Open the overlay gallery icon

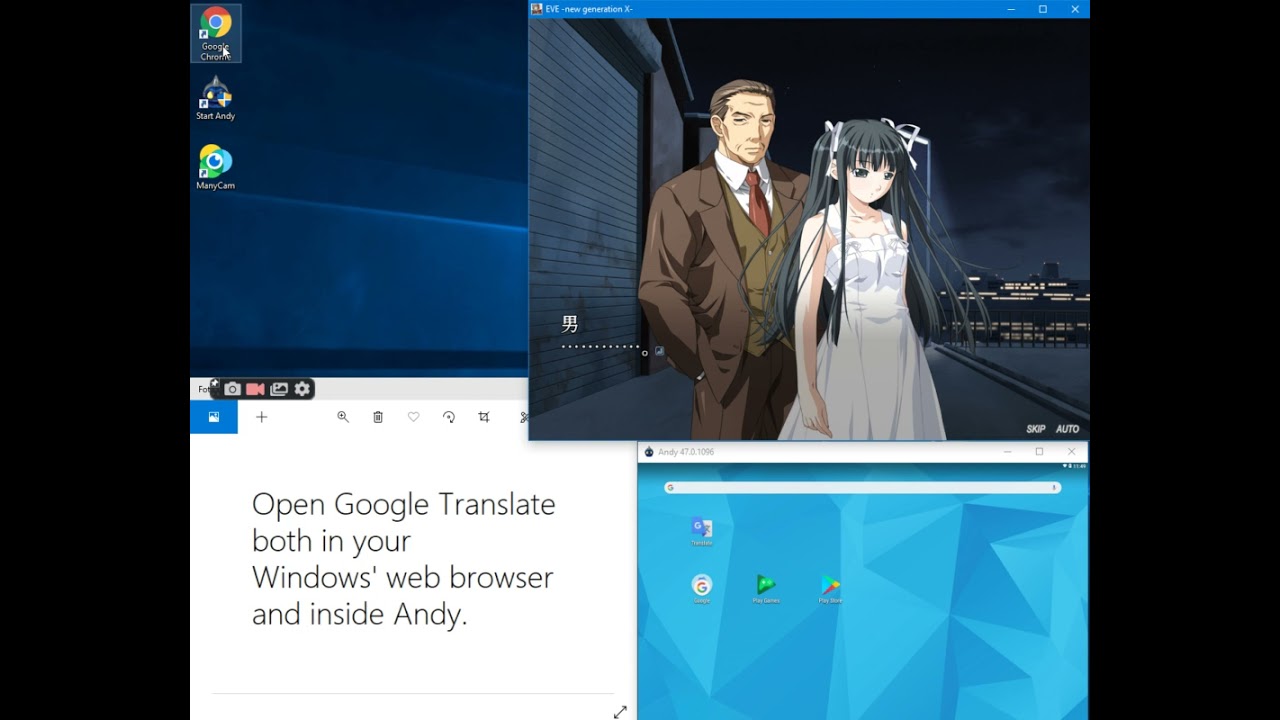tap(279, 389)
